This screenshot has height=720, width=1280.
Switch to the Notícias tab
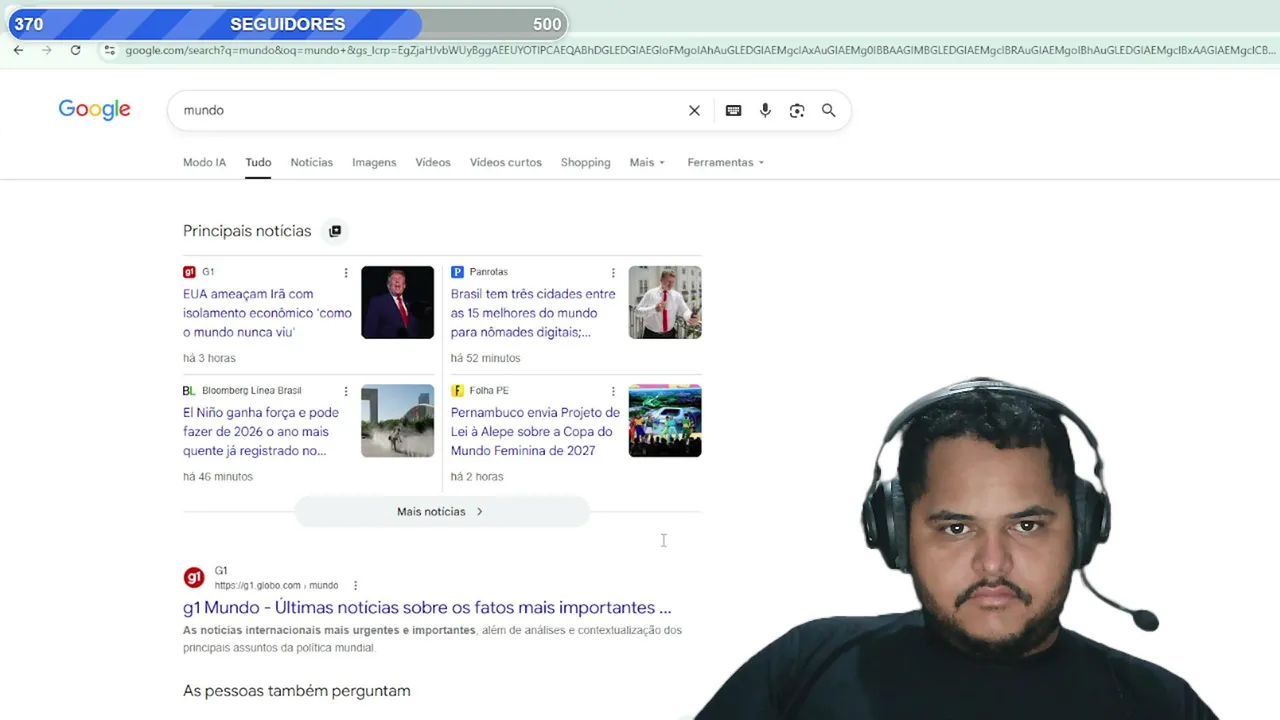[311, 162]
